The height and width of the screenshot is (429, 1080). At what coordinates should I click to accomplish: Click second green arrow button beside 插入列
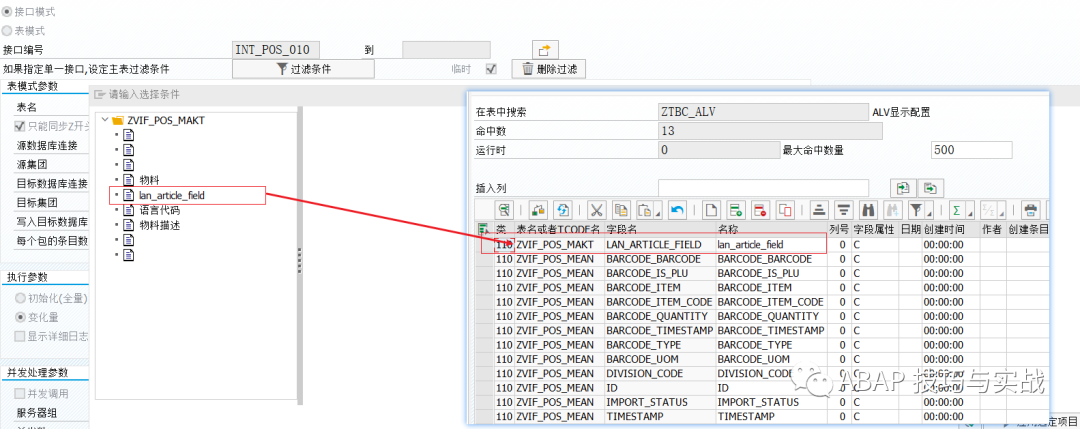point(931,187)
